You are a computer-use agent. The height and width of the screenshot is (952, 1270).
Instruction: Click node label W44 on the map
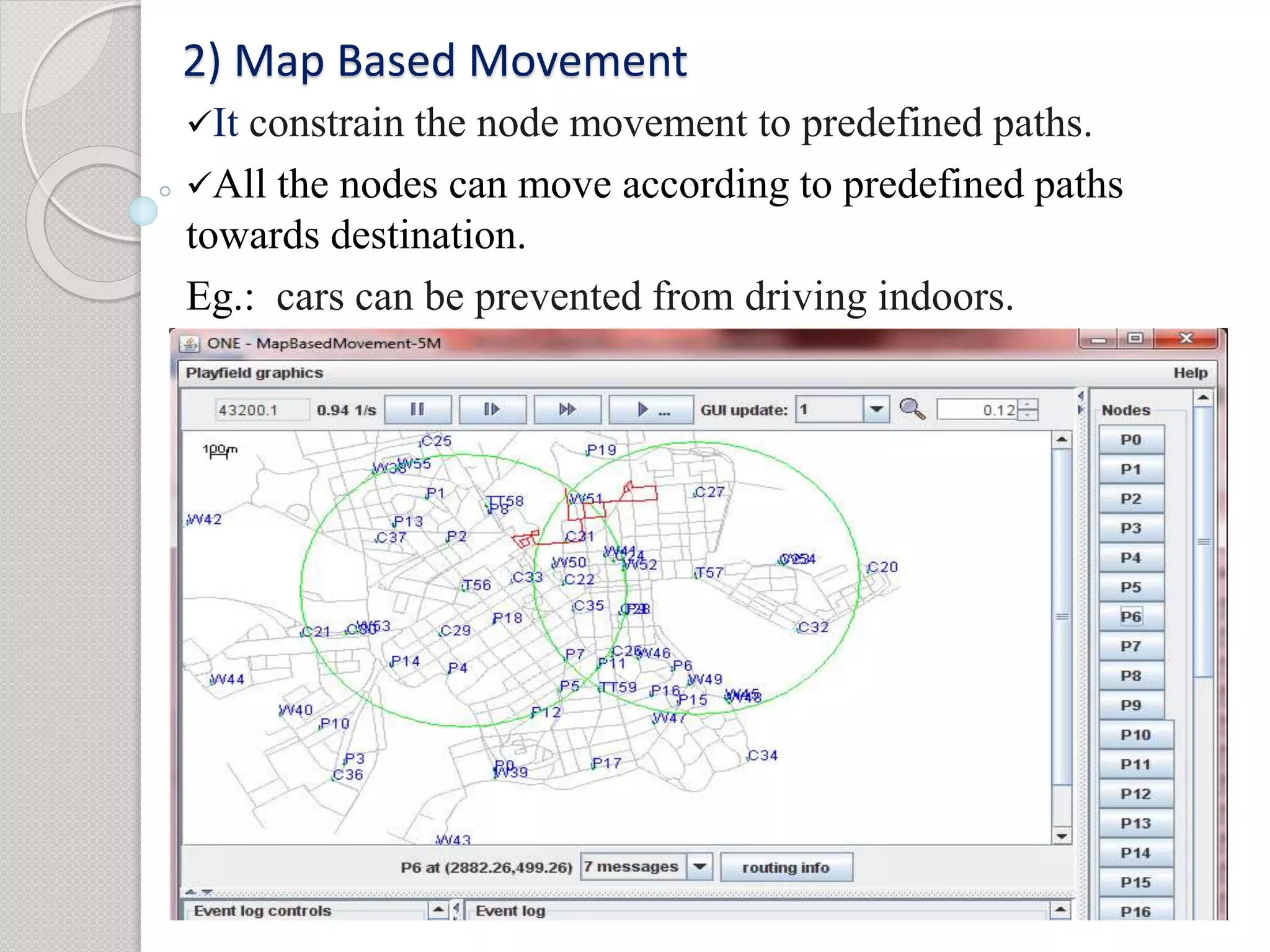click(x=228, y=679)
